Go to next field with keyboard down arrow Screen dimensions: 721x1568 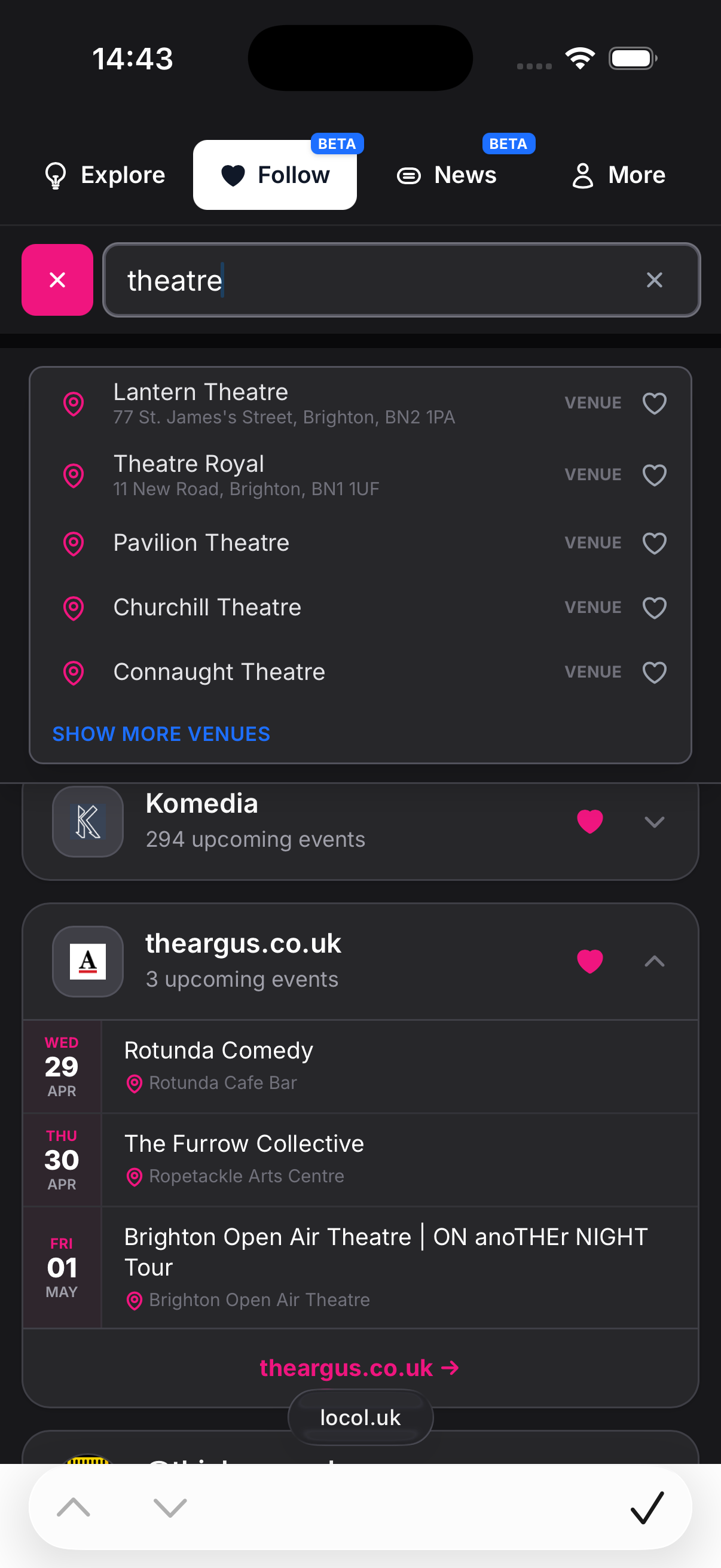point(170,1507)
